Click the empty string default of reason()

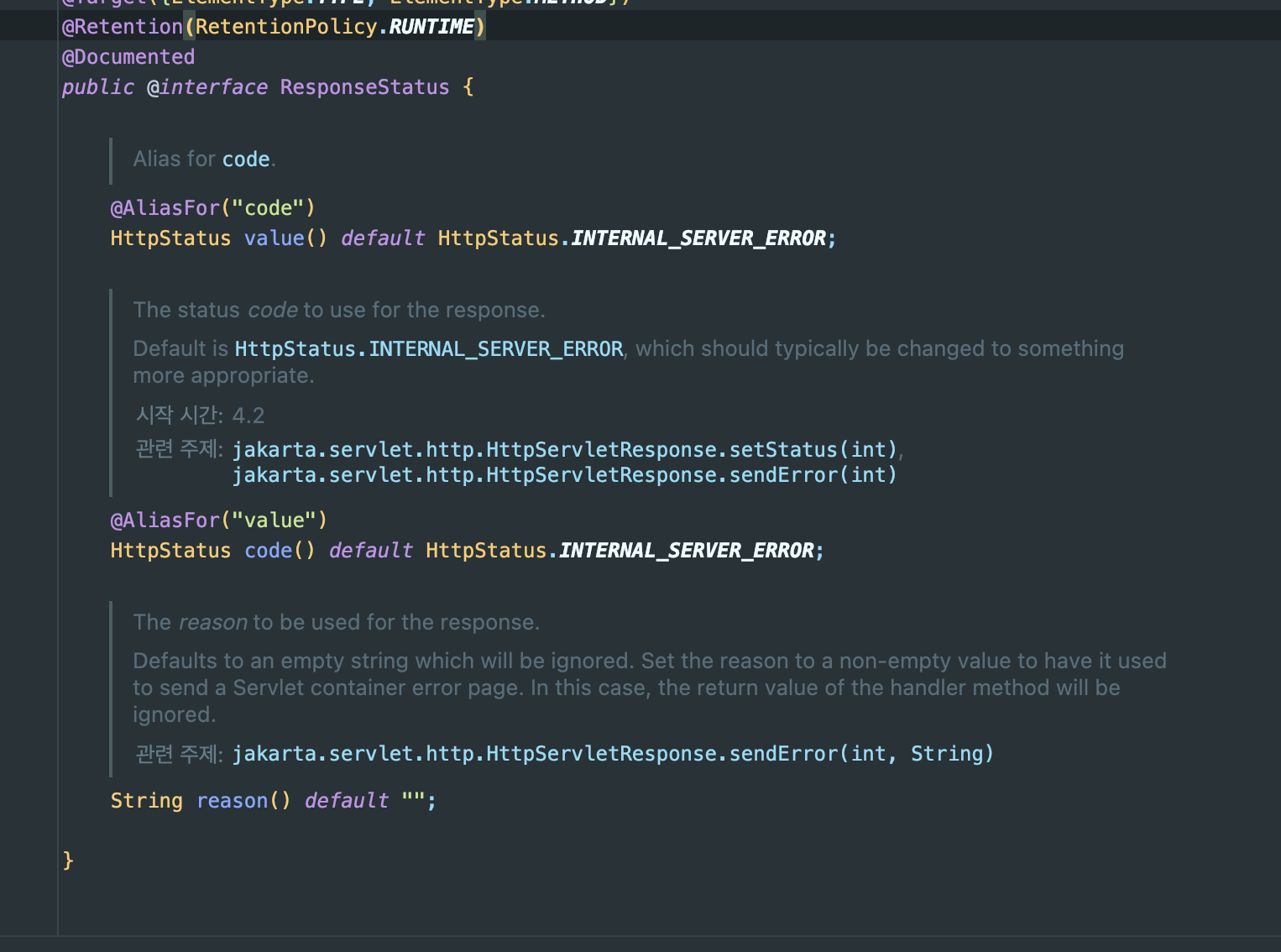coord(413,801)
